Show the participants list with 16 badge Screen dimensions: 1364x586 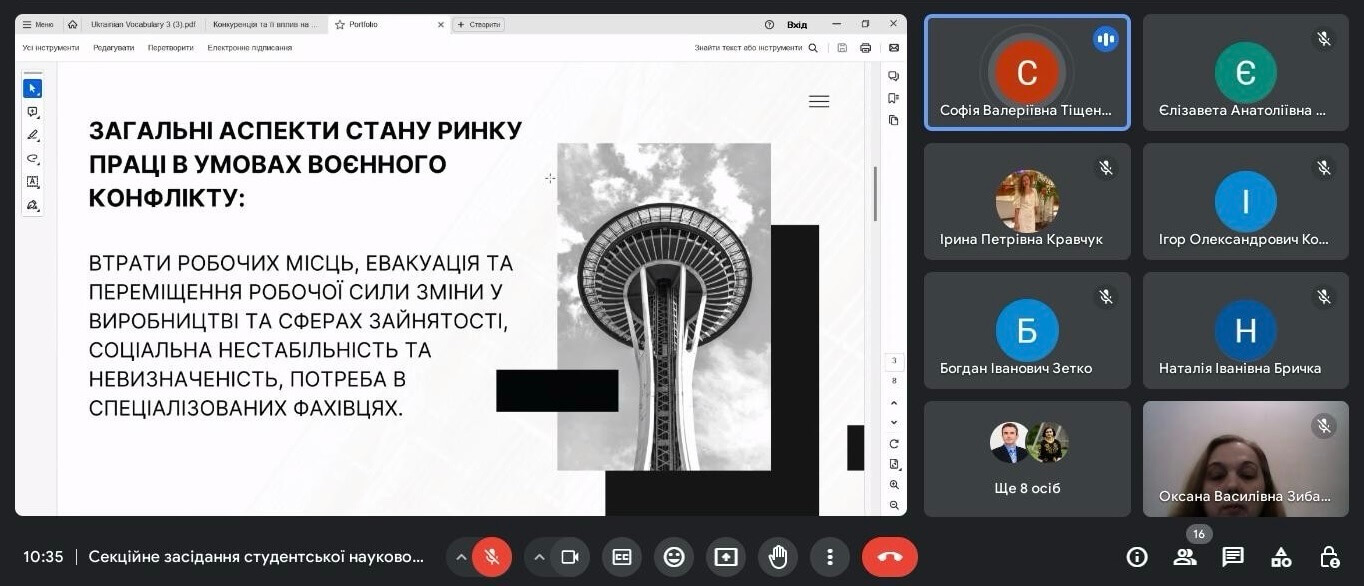(x=1185, y=557)
